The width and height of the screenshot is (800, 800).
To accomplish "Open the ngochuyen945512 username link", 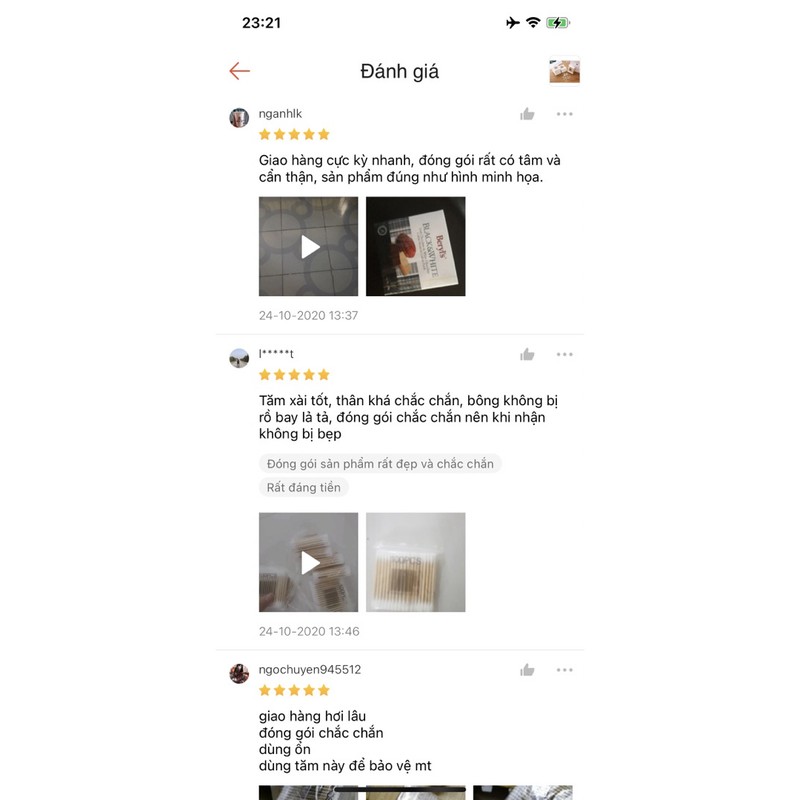I will click(x=310, y=670).
